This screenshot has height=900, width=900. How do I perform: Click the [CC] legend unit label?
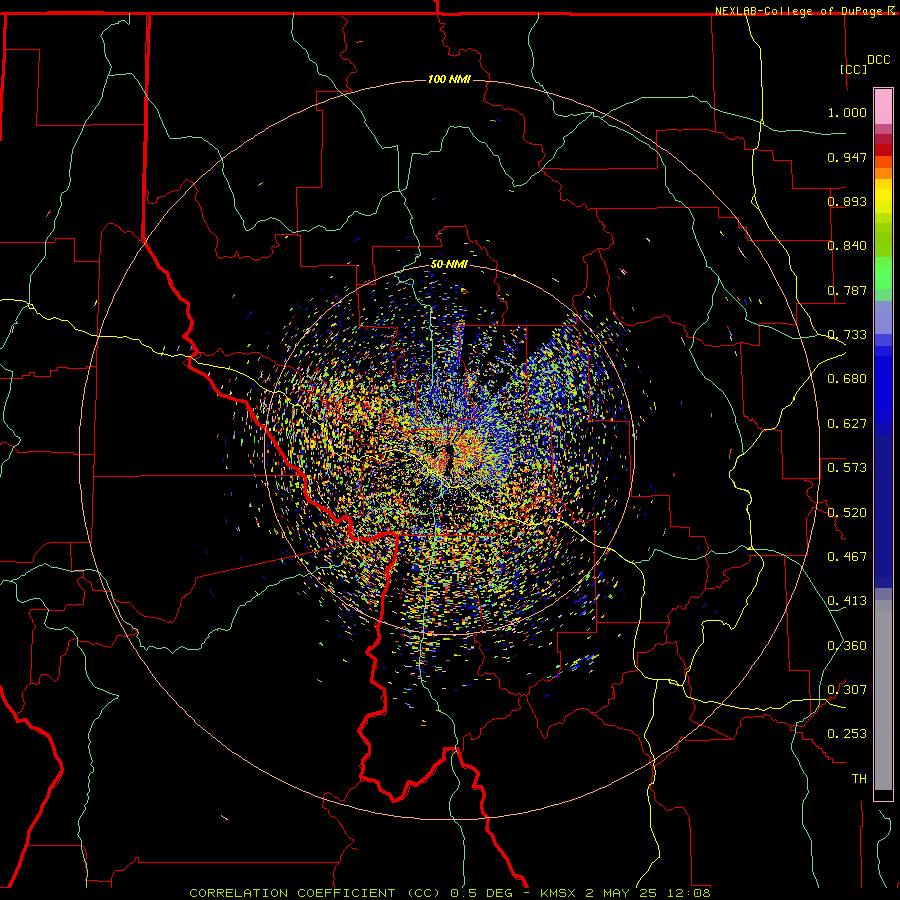(854, 69)
